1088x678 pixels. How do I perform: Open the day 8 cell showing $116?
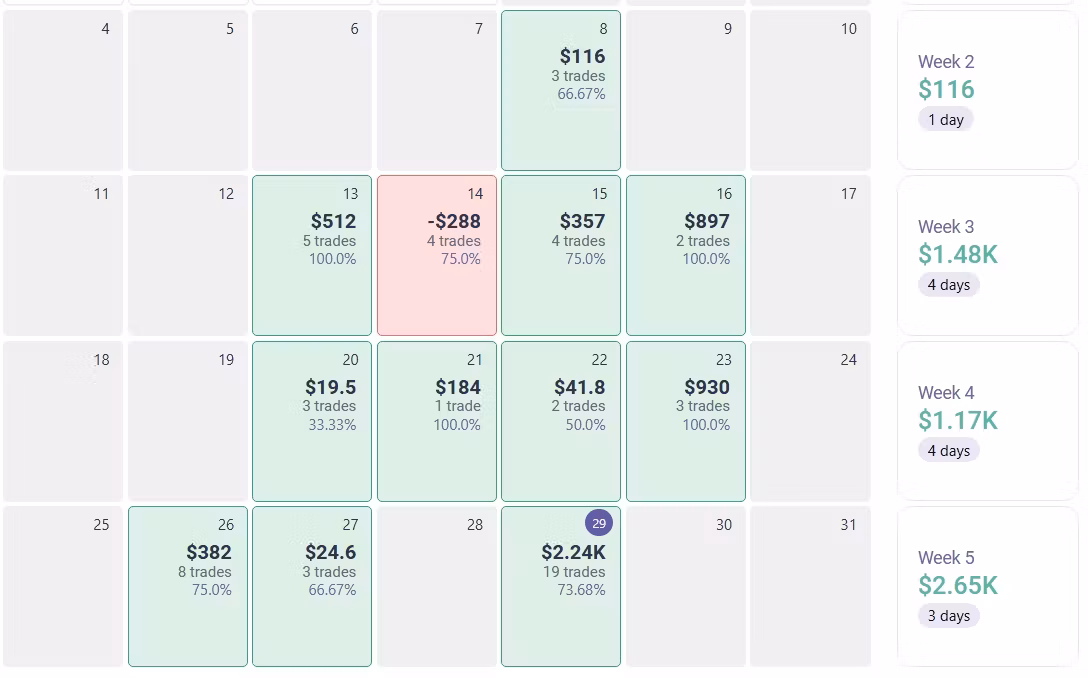pos(561,90)
